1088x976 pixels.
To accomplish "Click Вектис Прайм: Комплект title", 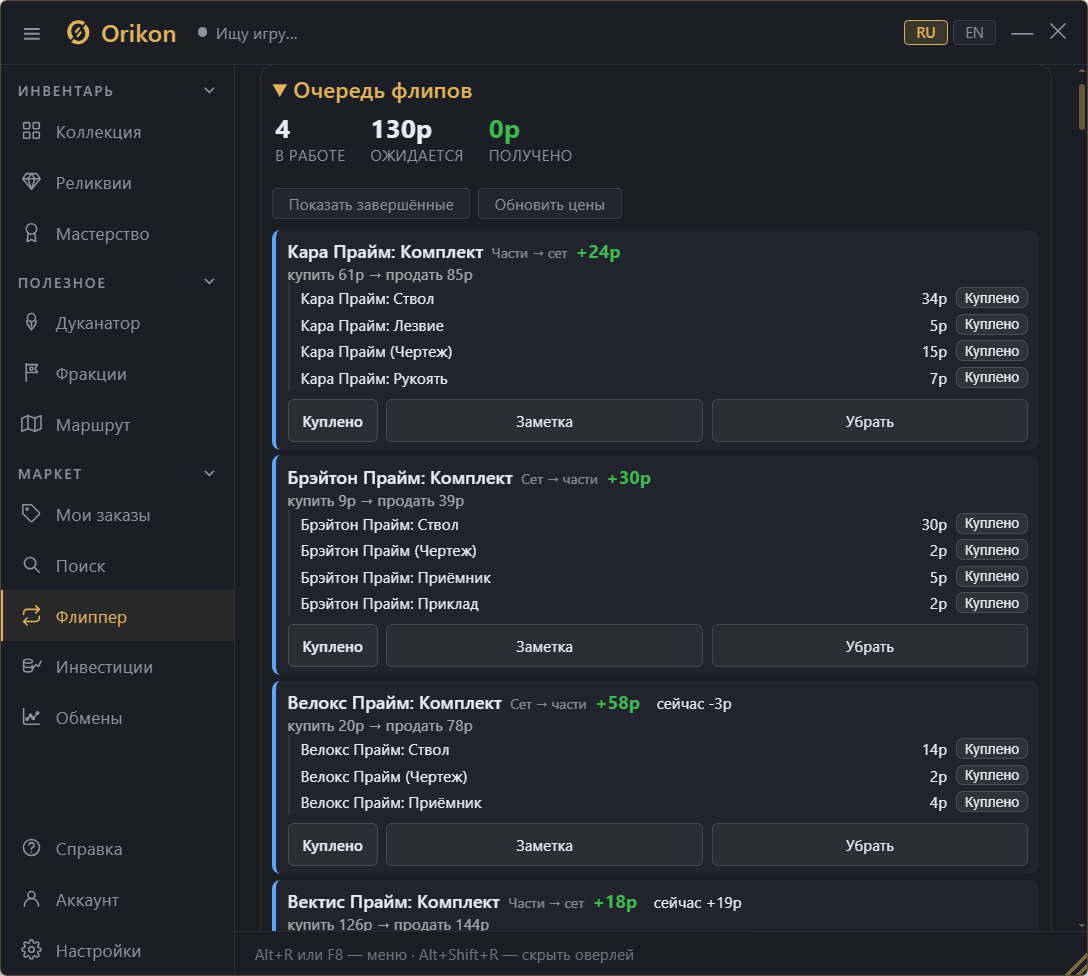I will pos(393,902).
